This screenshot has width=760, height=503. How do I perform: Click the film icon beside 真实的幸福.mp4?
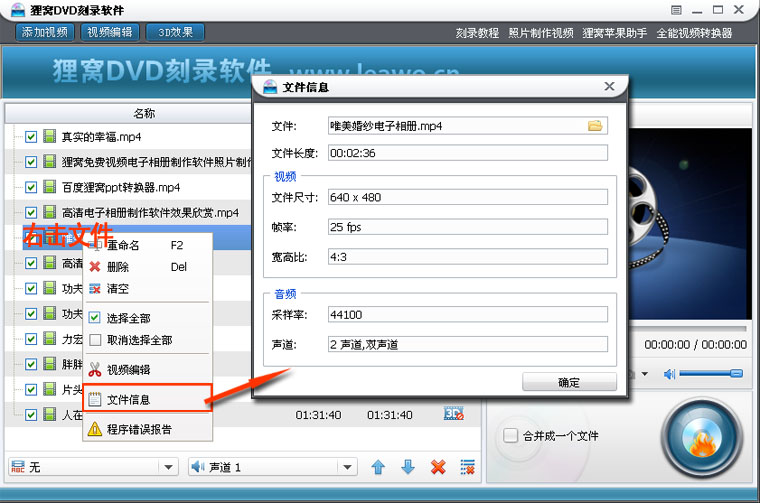tap(49, 136)
